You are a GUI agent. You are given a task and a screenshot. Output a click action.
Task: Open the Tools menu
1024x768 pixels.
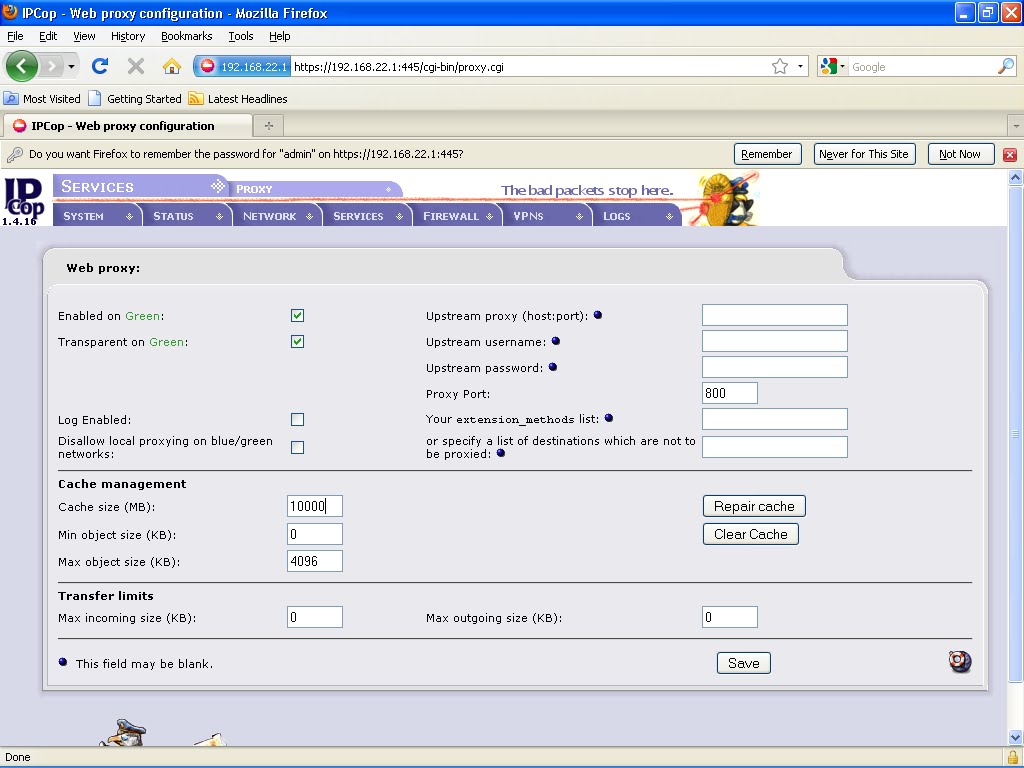point(240,36)
